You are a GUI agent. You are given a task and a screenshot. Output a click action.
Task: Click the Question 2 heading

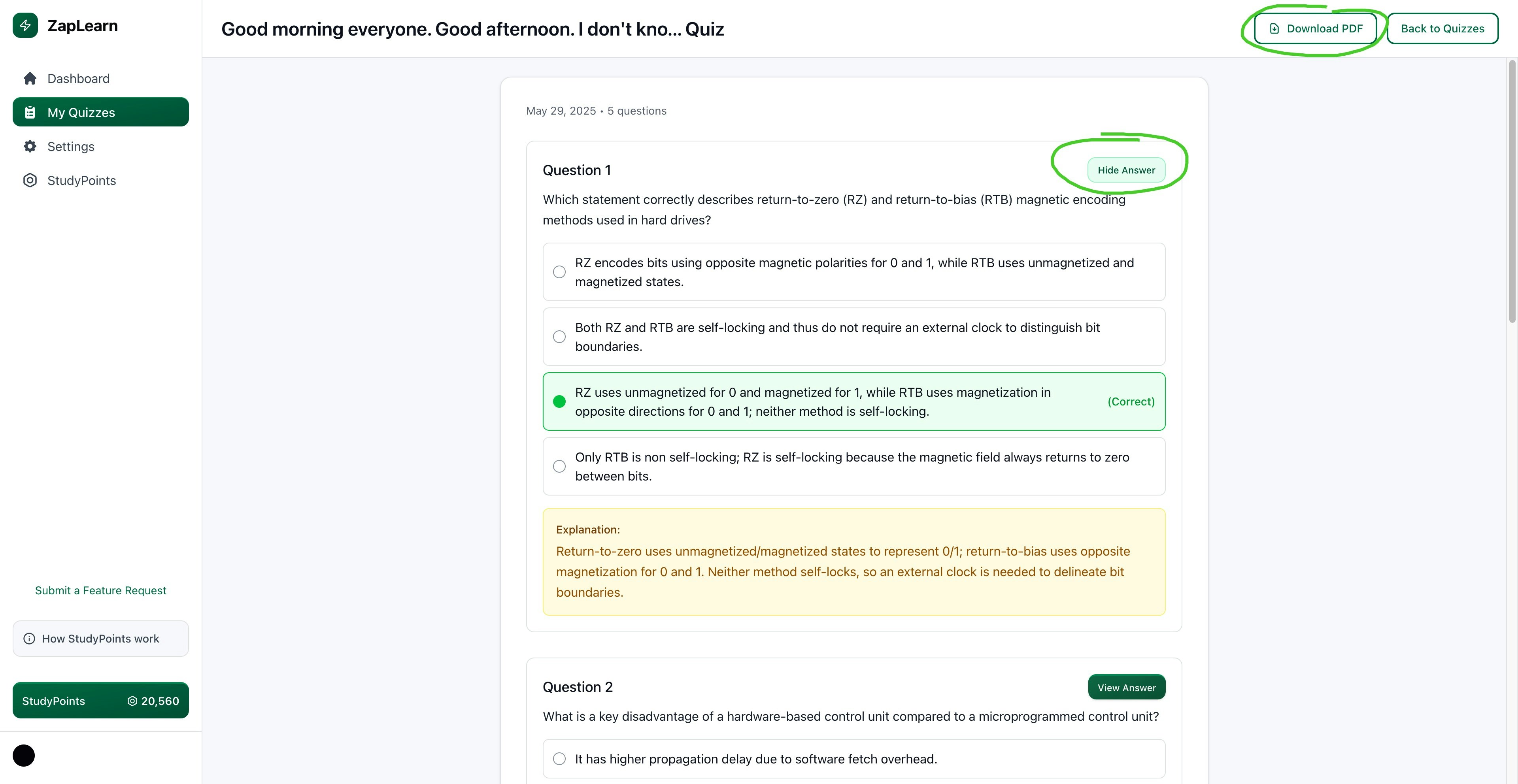coord(578,688)
